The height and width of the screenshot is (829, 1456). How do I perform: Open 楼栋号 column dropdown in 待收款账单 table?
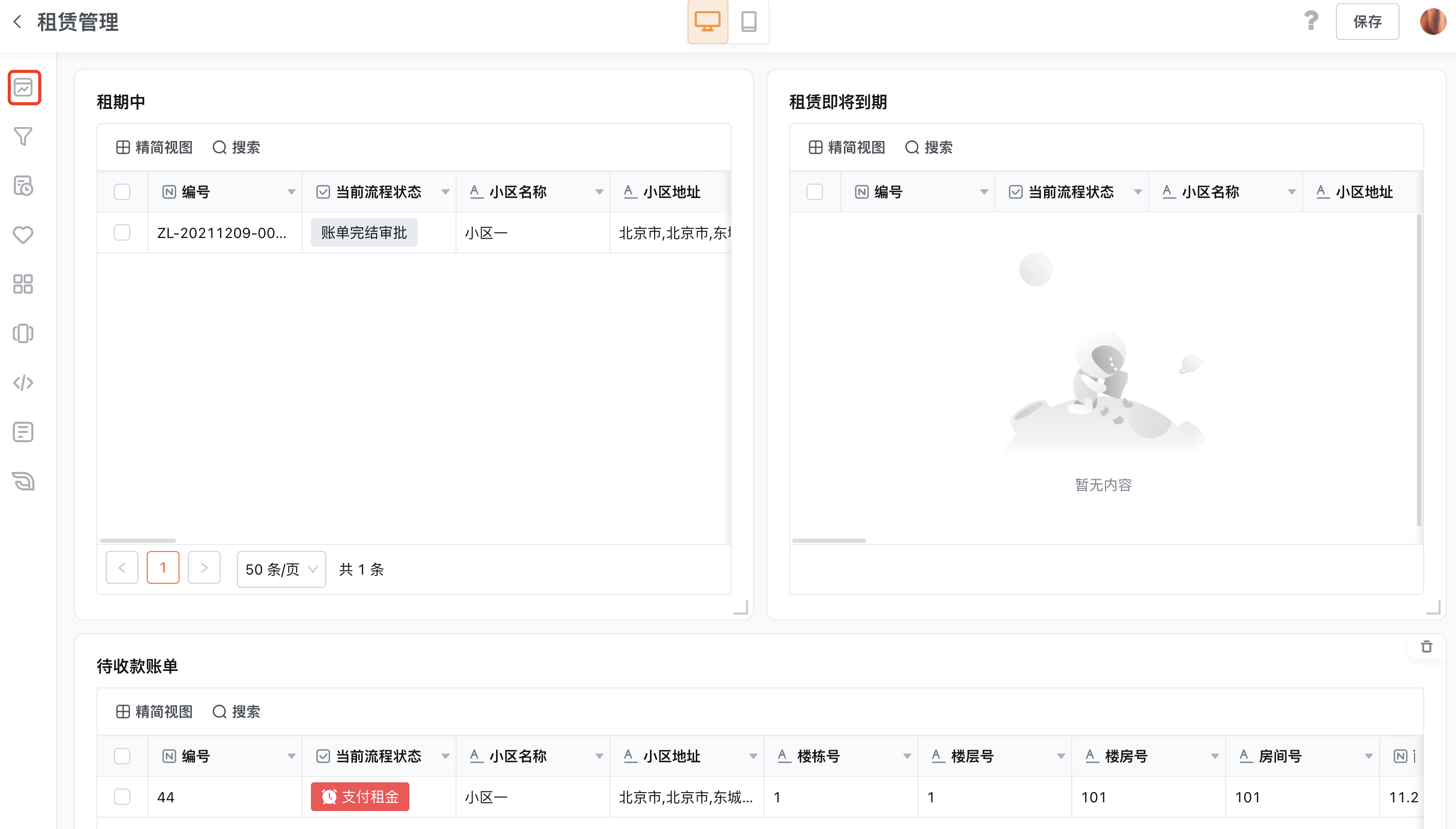click(x=907, y=756)
